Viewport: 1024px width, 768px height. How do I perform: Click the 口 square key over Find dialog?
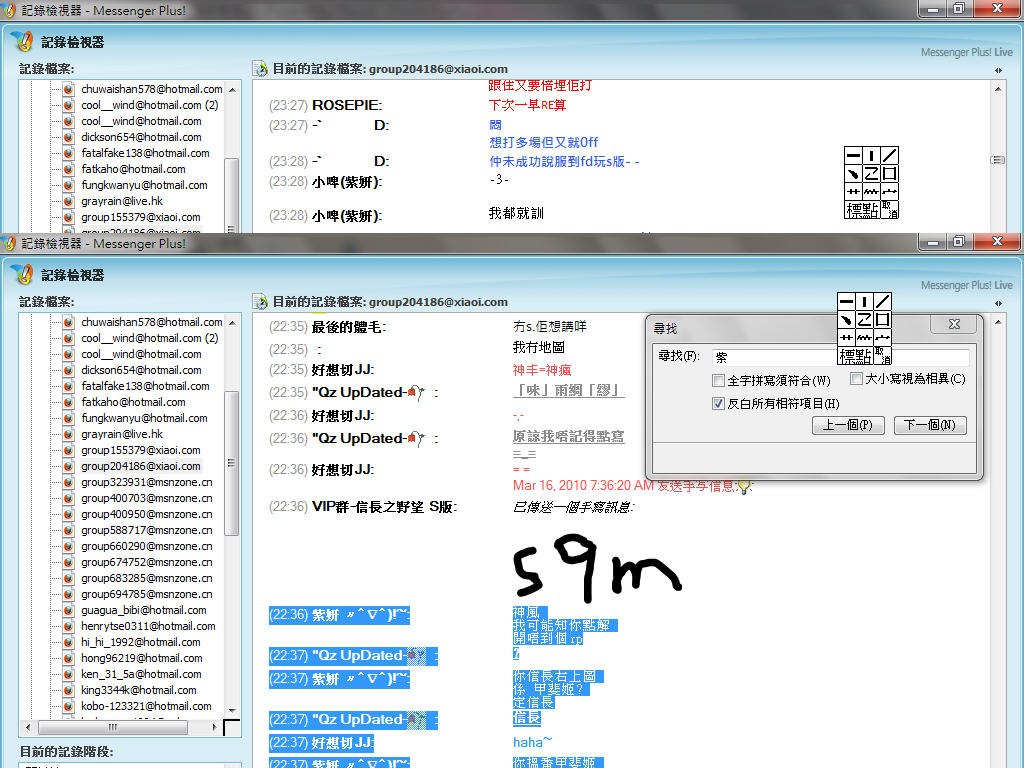(883, 320)
